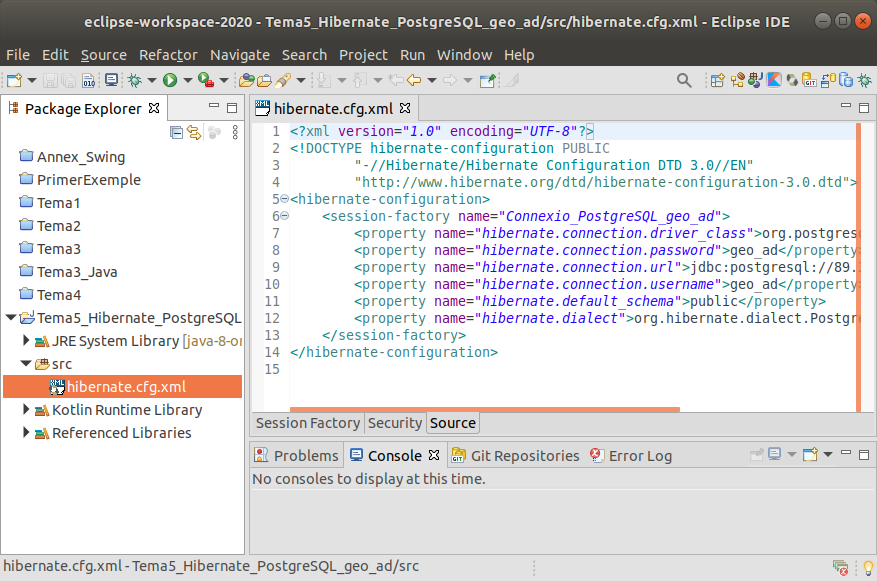Switch to the Hibernate perspective icon
This screenshot has width=877, height=581.
tap(792, 81)
